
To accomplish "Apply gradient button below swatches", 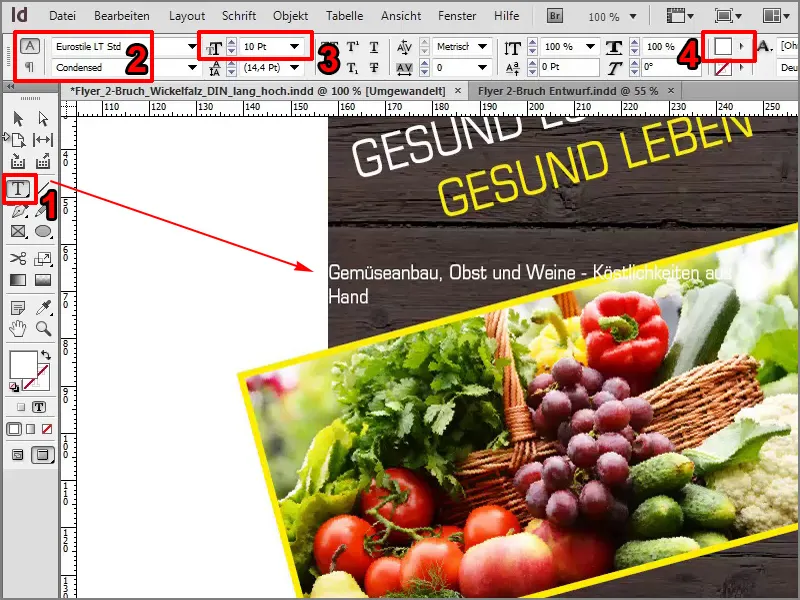I will pos(31,429).
